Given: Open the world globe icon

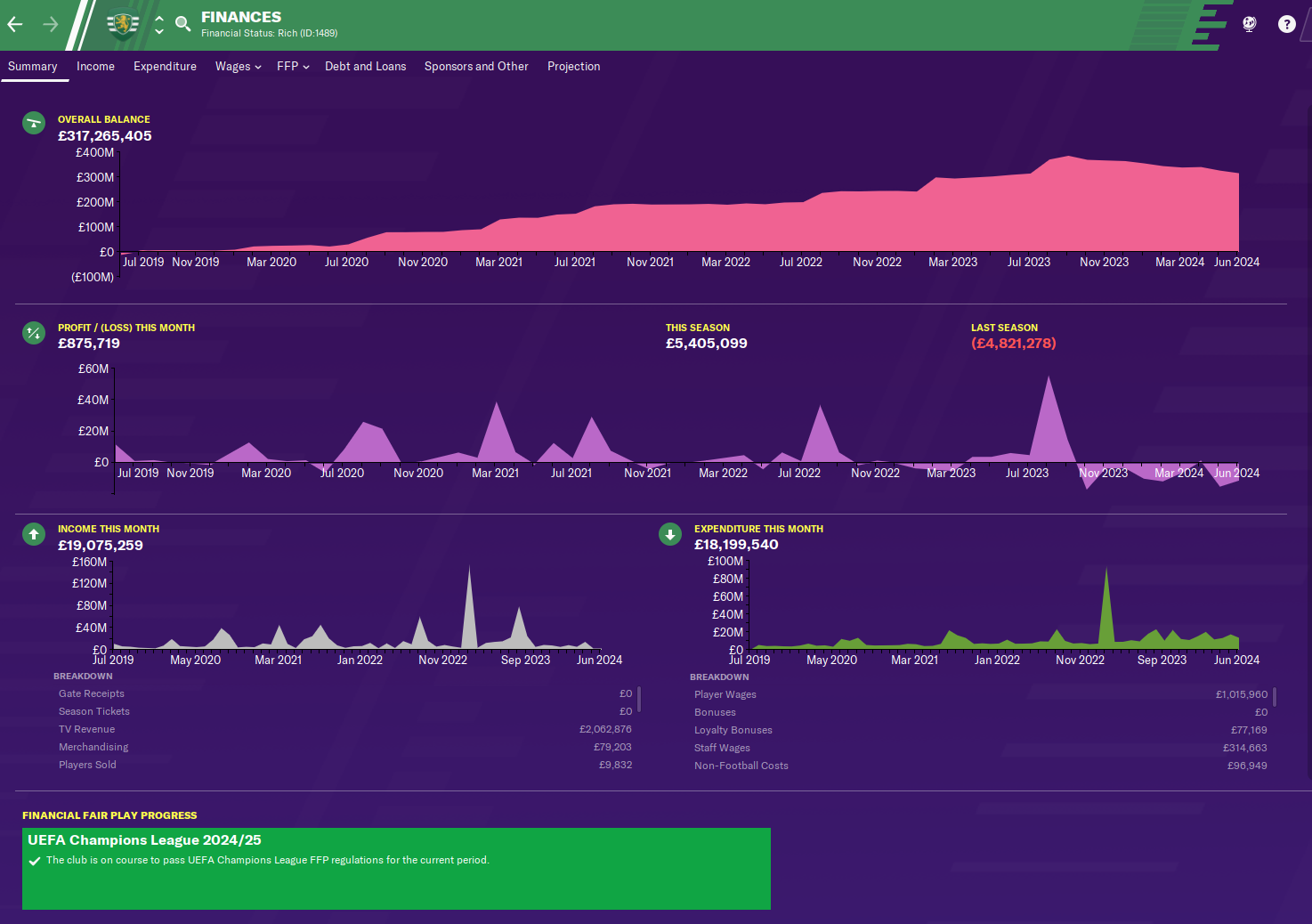Looking at the screenshot, I should pyautogui.click(x=1250, y=24).
